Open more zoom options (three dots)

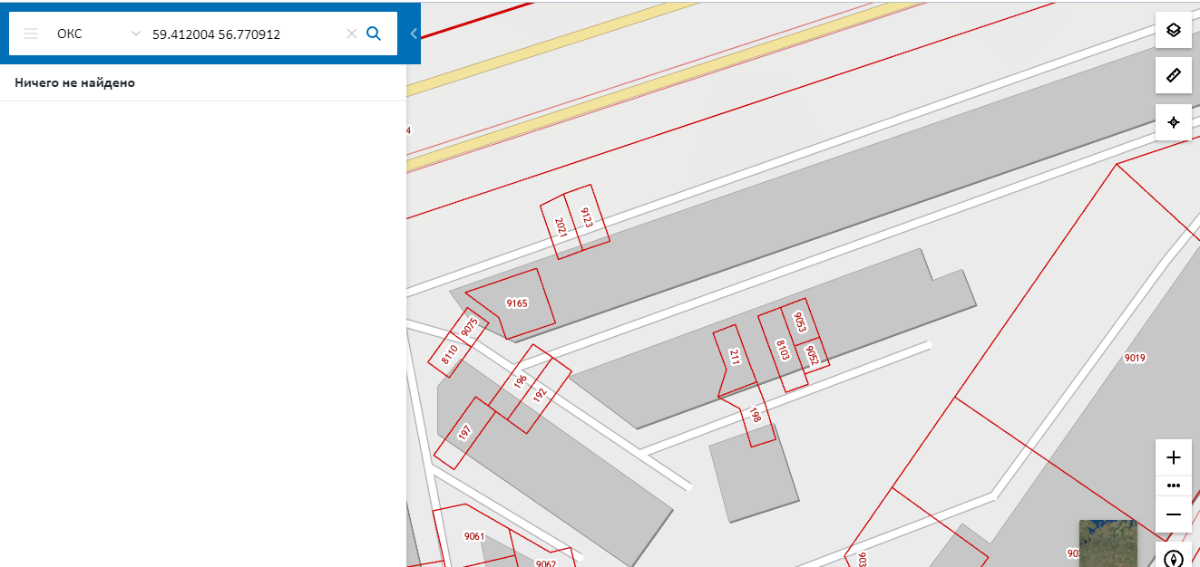1173,485
